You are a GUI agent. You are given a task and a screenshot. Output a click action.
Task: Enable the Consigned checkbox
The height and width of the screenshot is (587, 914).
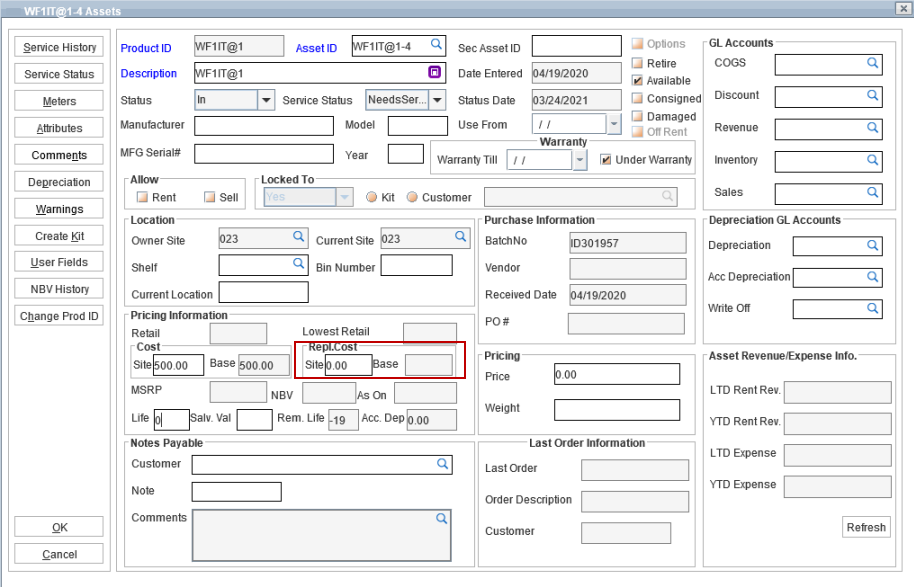637,98
